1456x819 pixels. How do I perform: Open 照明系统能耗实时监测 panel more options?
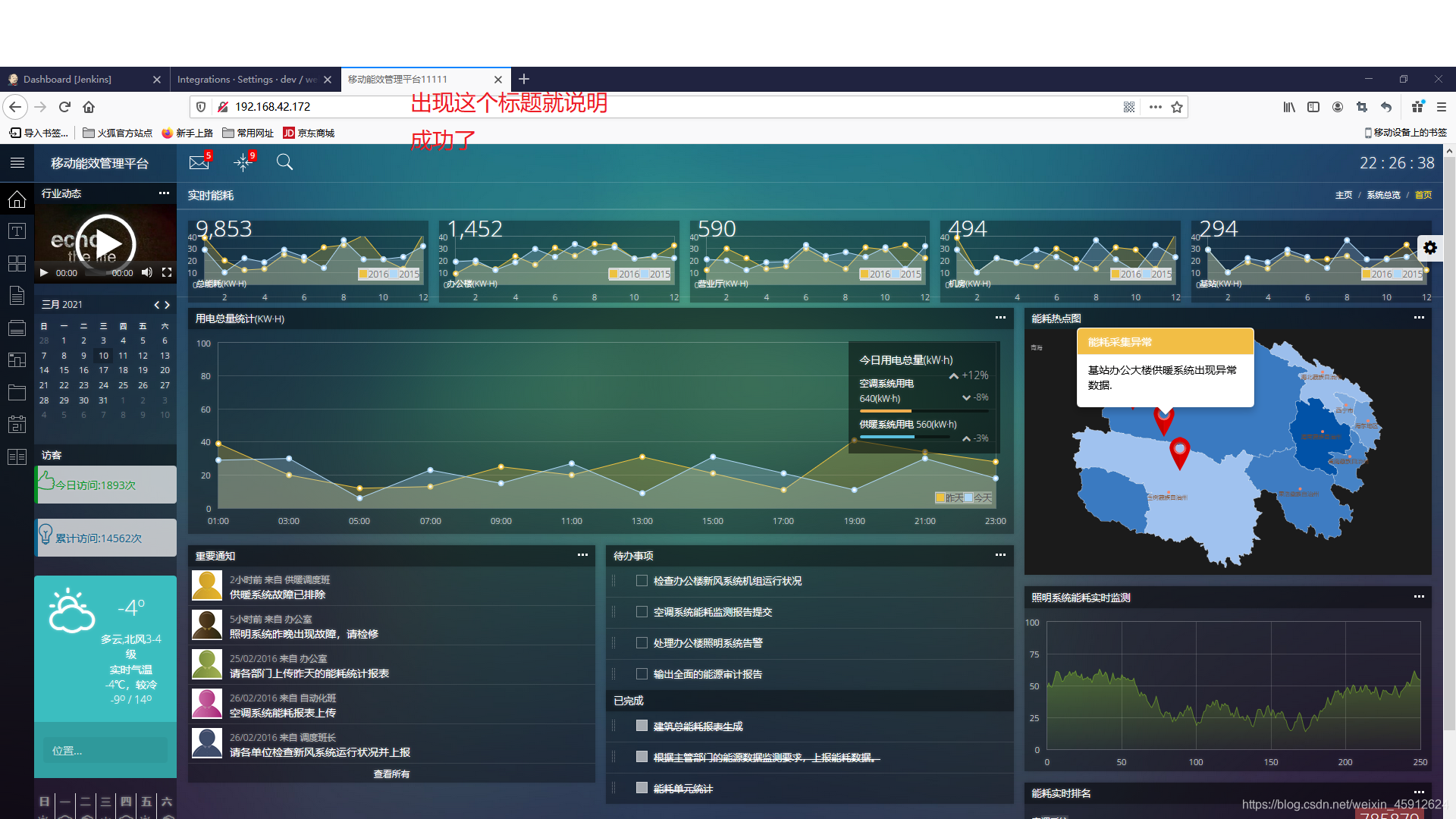click(1419, 597)
